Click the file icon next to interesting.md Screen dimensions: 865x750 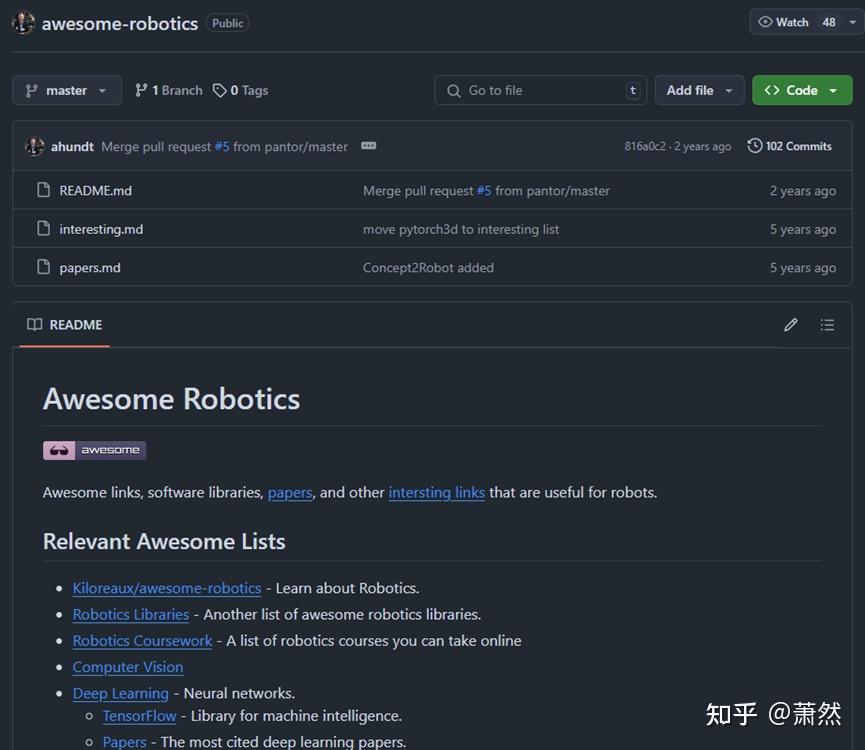pos(40,228)
